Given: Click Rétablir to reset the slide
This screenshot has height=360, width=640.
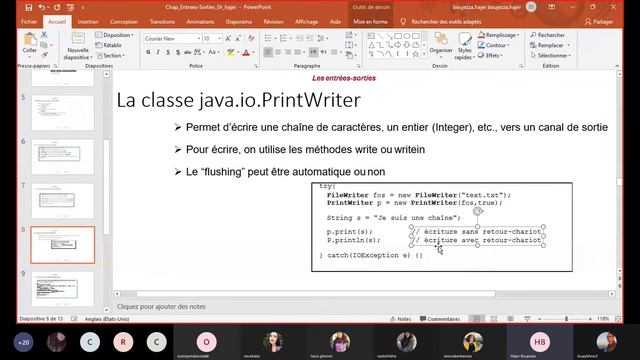Looking at the screenshot, I should pyautogui.click(x=109, y=45).
